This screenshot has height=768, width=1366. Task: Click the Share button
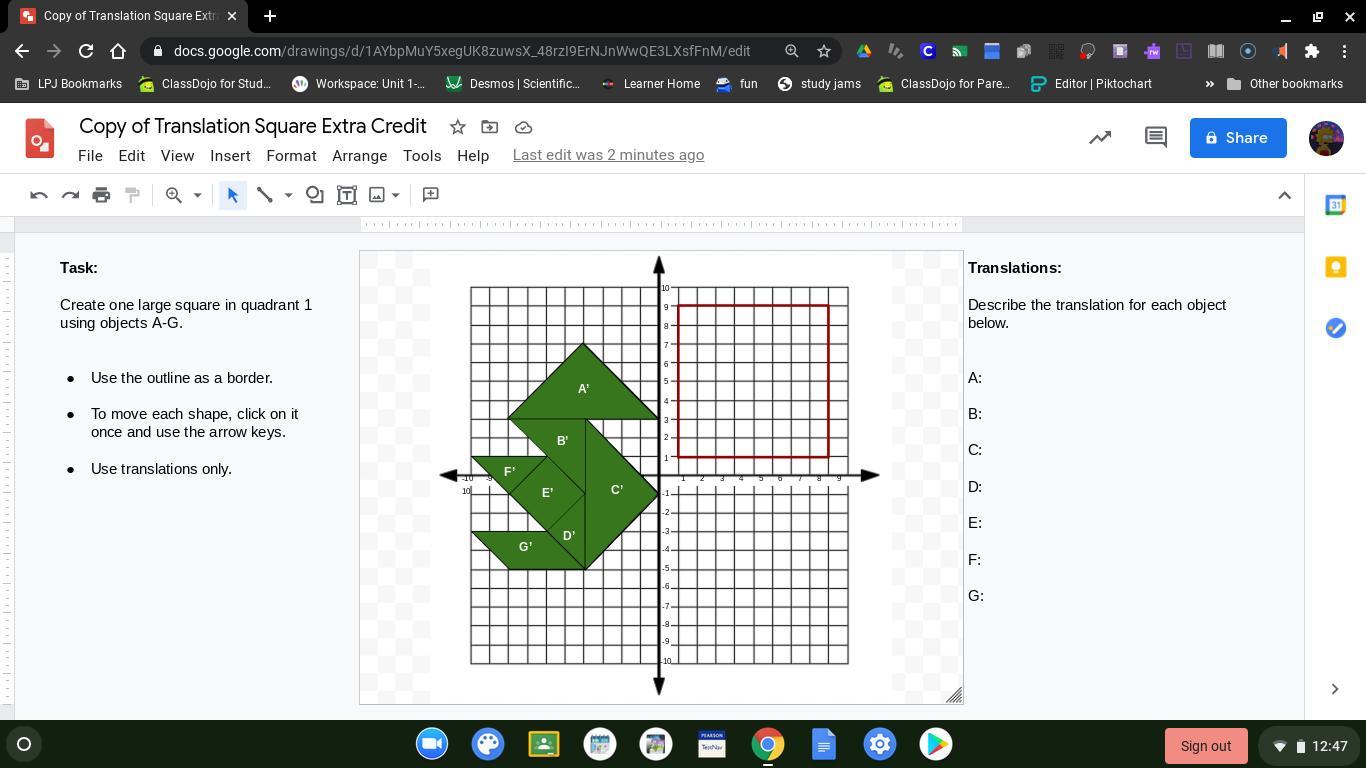click(1238, 138)
